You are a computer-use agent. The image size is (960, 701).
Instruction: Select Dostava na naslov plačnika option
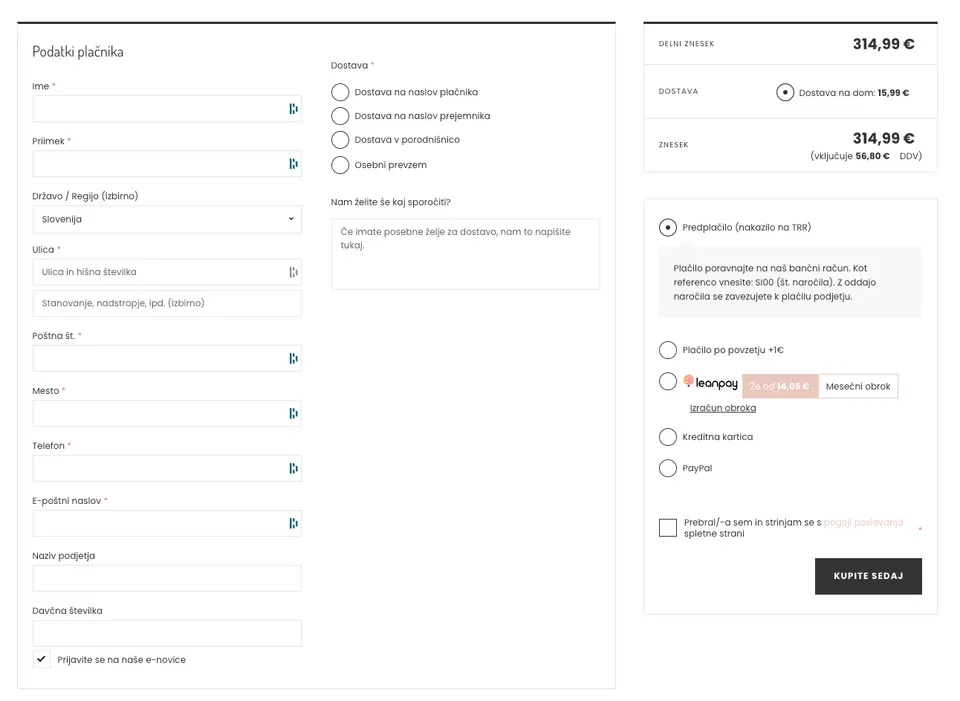tap(340, 92)
